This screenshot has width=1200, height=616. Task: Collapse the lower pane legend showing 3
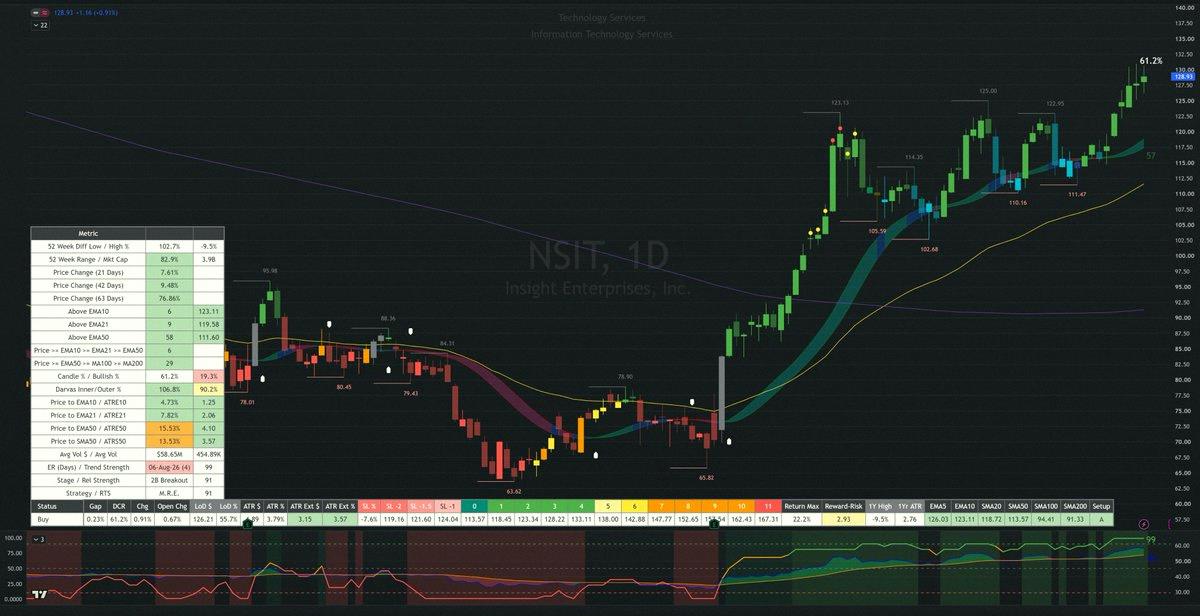(x=40, y=539)
